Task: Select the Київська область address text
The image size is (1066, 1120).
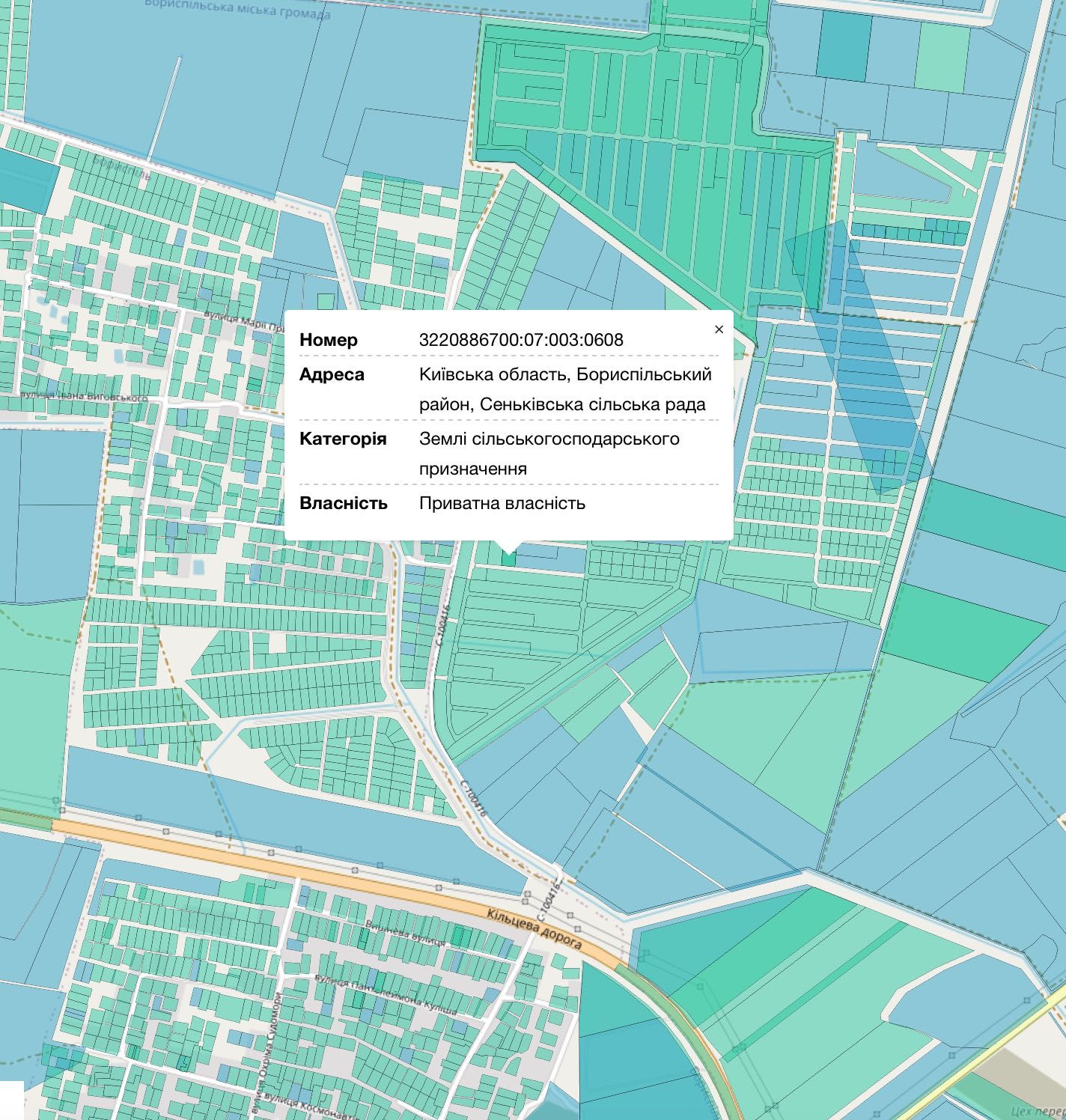Action: click(x=565, y=389)
